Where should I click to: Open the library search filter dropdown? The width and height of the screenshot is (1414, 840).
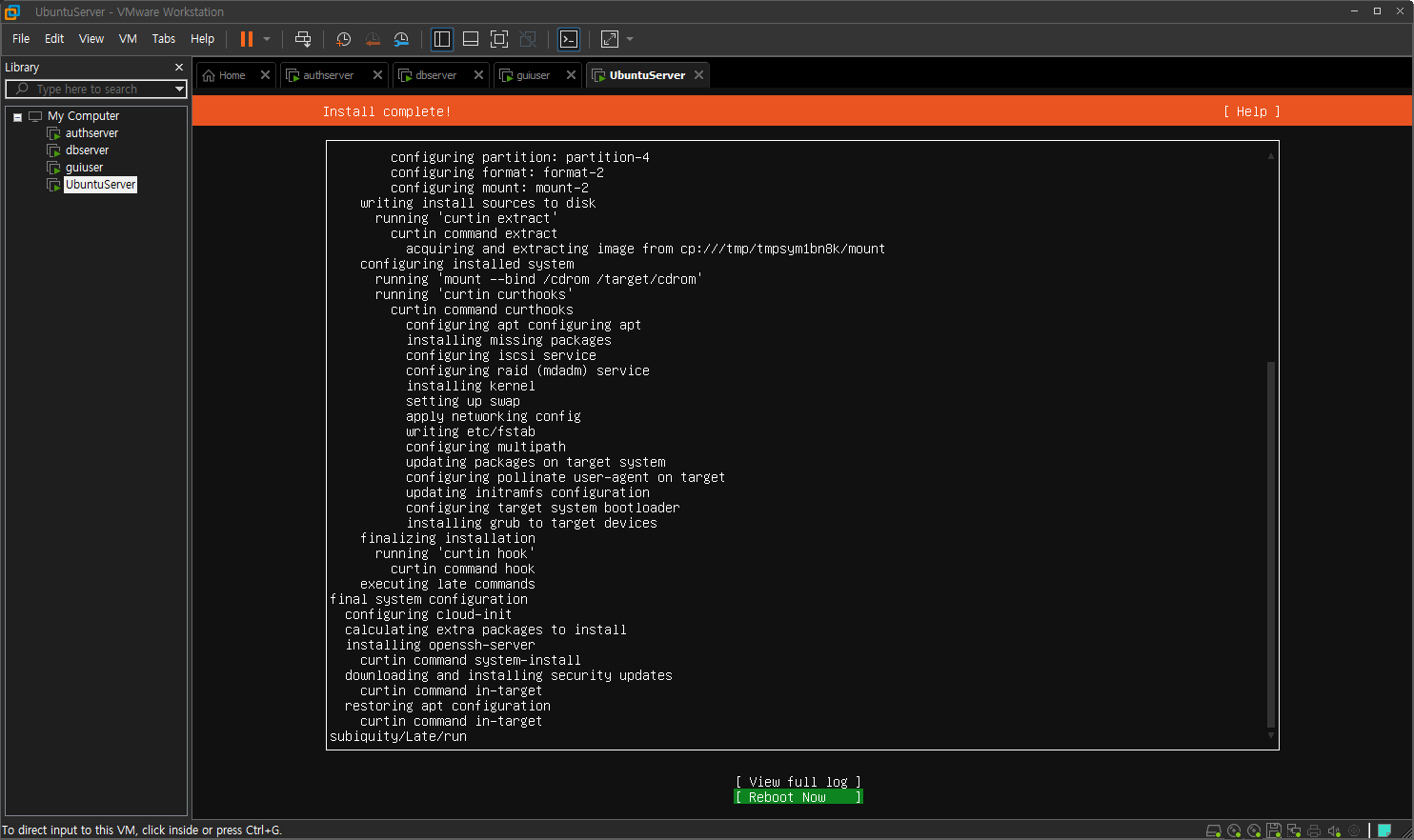[x=179, y=89]
